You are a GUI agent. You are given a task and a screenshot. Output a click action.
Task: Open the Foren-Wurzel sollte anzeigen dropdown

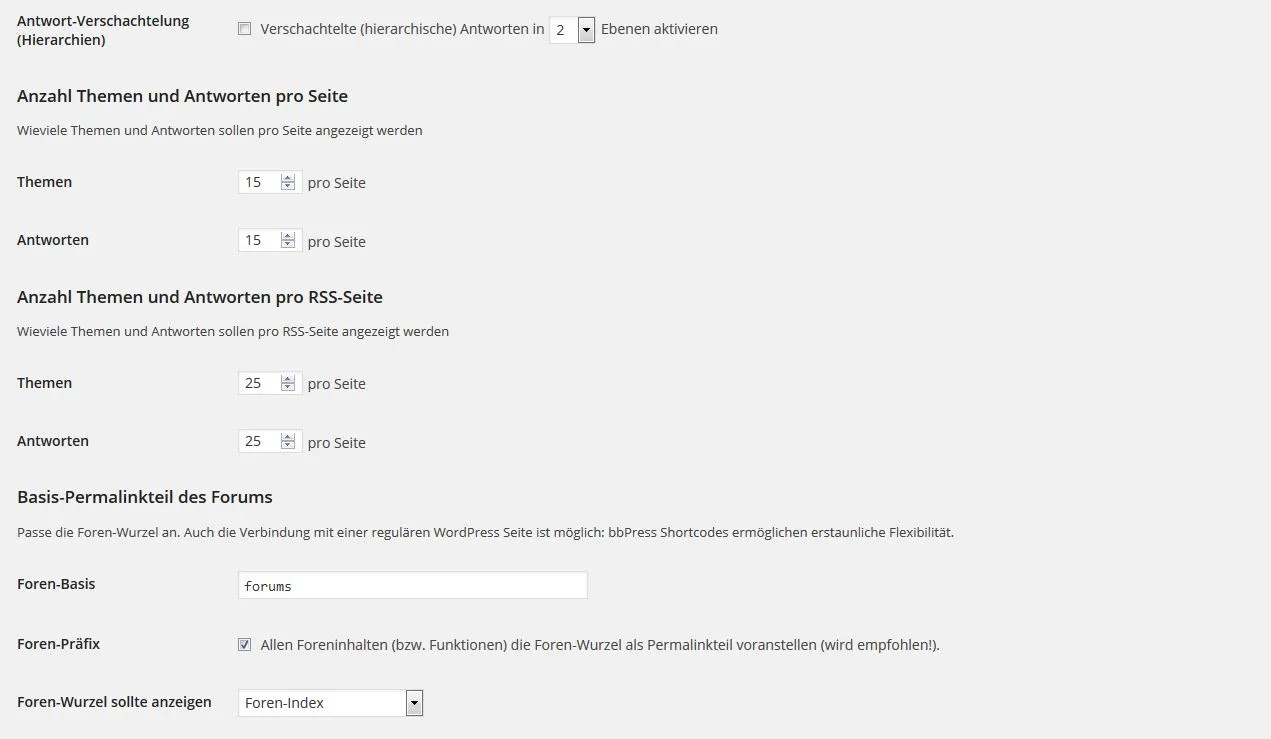point(331,703)
